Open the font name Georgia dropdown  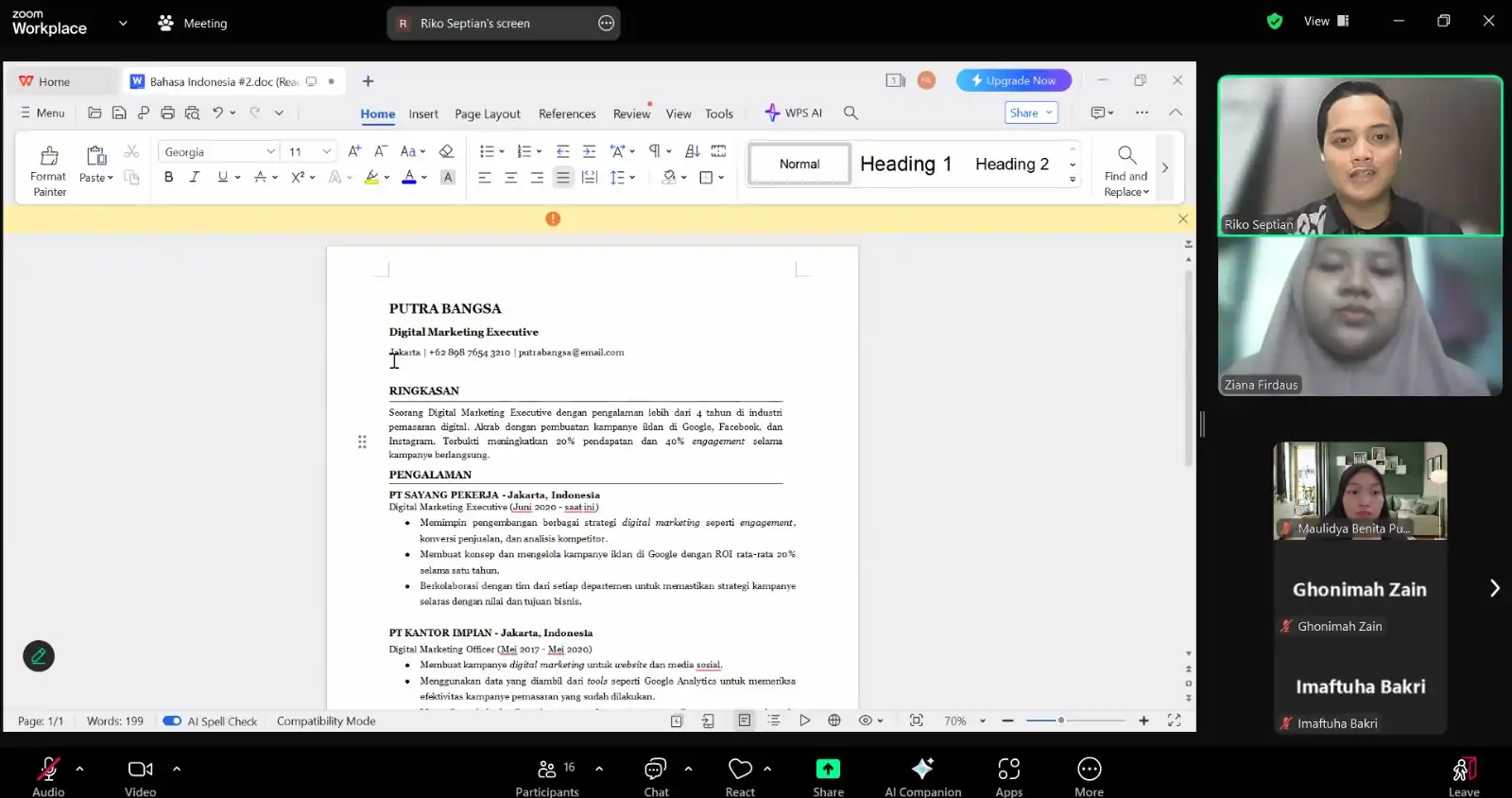click(270, 151)
